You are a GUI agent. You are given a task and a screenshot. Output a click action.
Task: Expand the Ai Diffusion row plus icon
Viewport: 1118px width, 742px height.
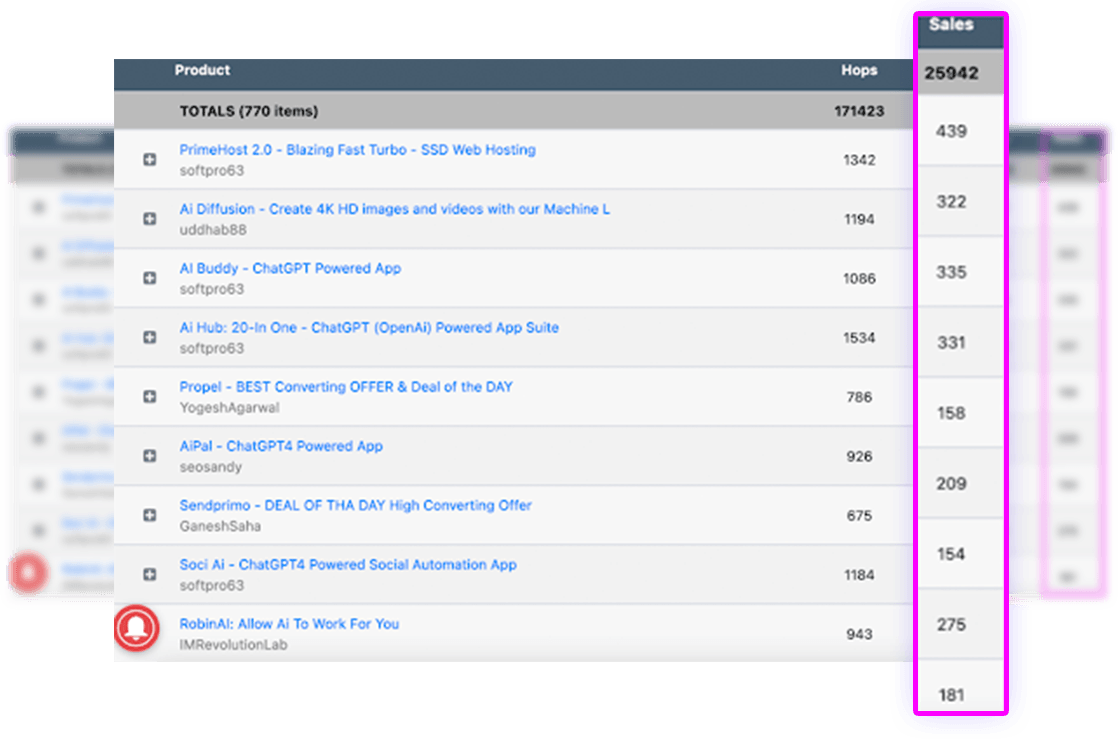(x=150, y=219)
